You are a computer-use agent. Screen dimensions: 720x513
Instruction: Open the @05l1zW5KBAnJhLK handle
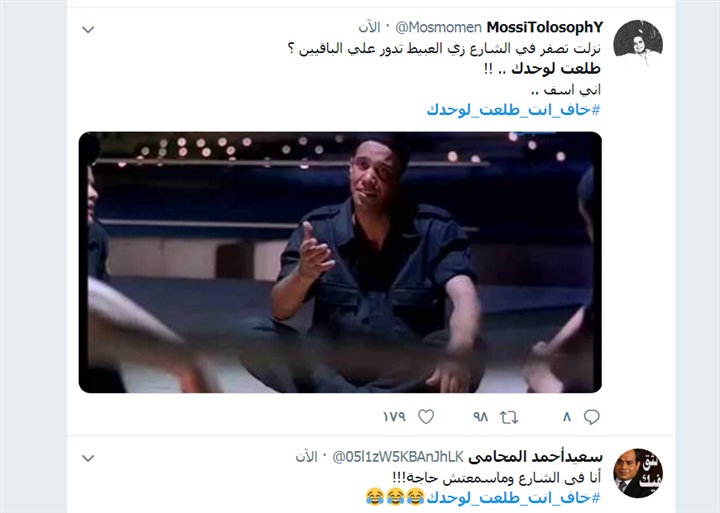pos(398,457)
